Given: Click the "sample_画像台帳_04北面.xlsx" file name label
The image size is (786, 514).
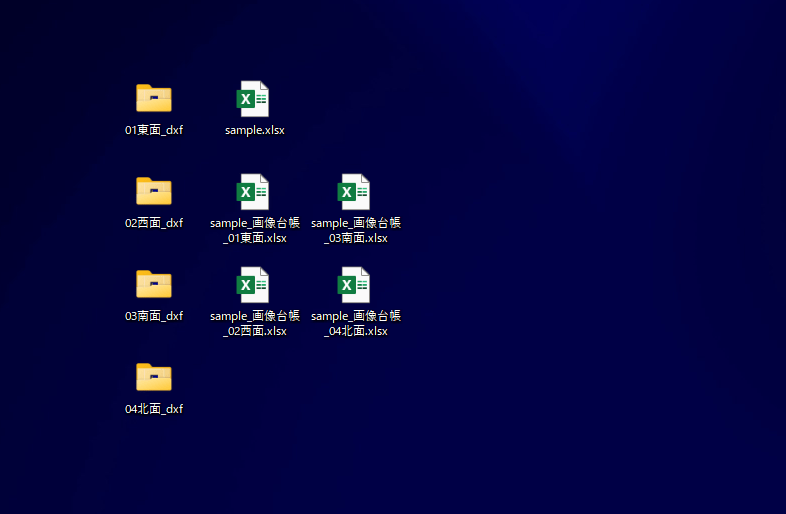Looking at the screenshot, I should [356, 323].
